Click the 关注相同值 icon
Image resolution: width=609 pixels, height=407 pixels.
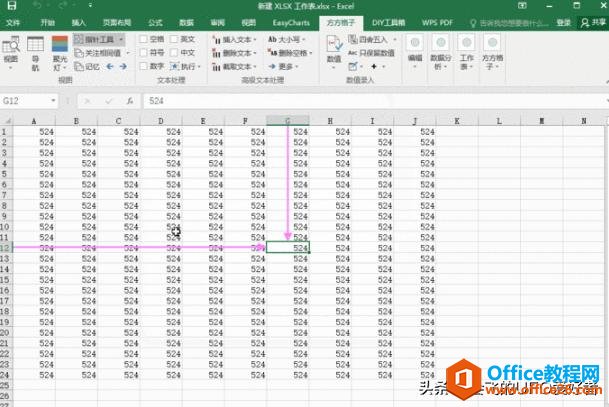[x=79, y=53]
